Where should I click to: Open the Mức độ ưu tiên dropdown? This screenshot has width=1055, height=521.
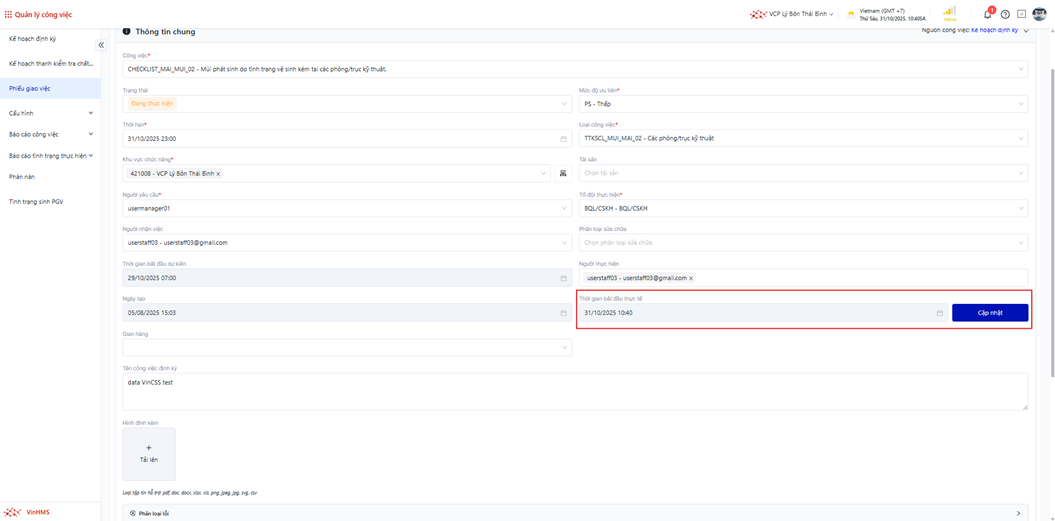point(803,104)
